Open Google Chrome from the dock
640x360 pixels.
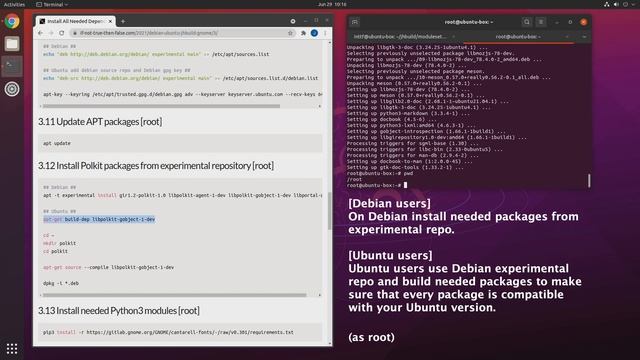[12, 21]
